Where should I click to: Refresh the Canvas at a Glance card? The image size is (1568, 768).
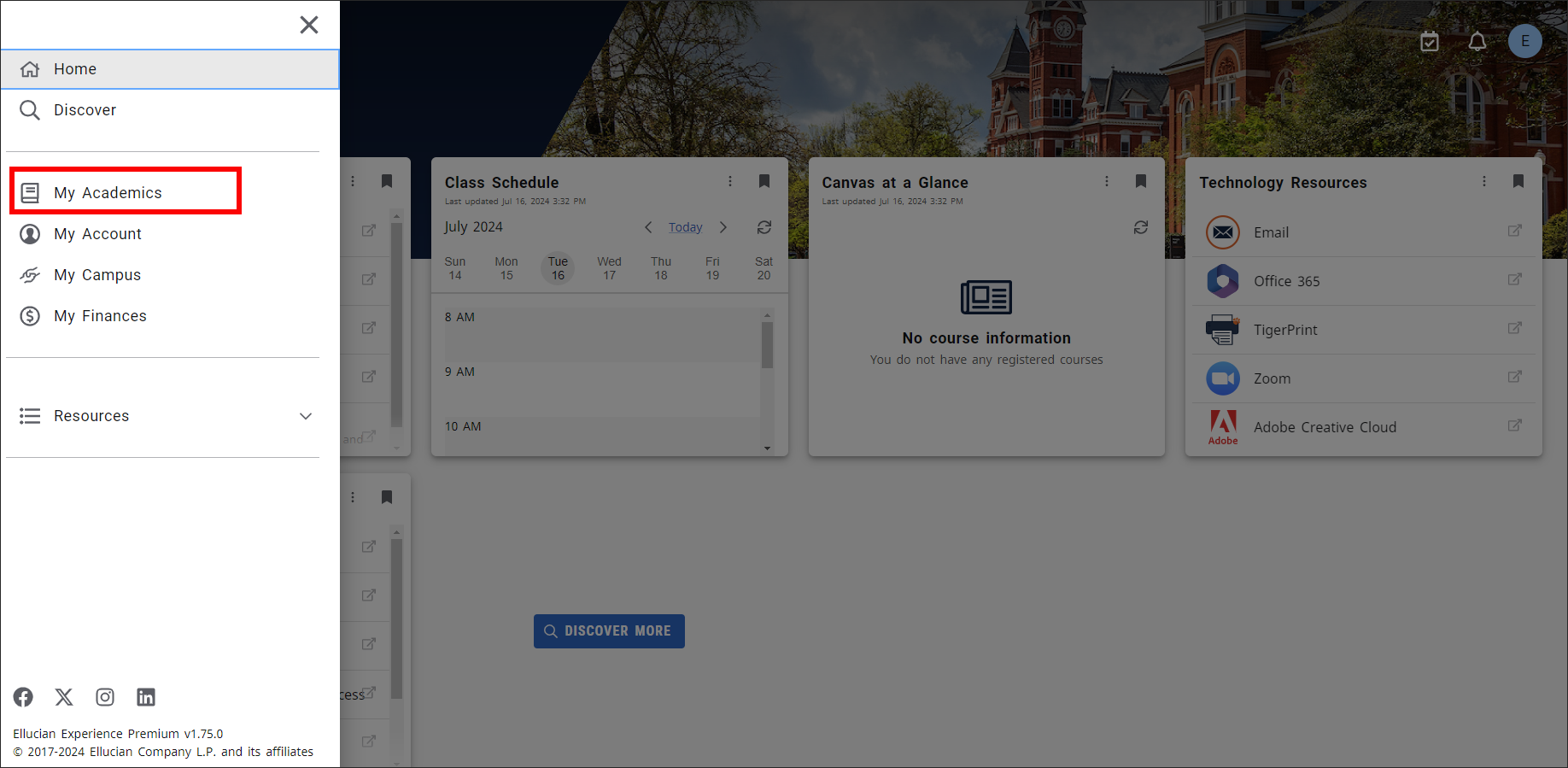[1140, 227]
